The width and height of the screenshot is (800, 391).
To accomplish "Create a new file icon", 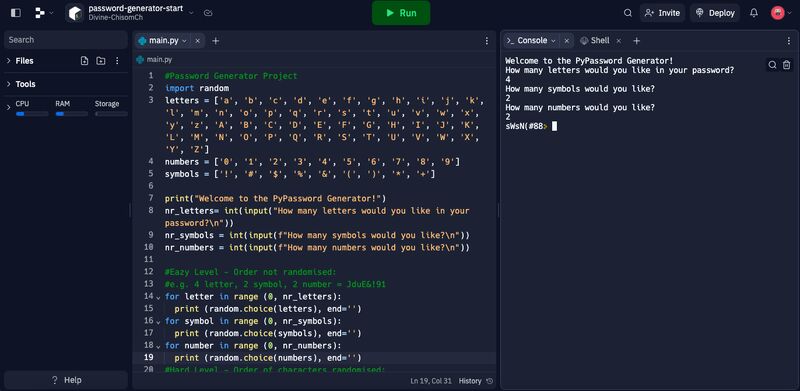I will click(85, 61).
